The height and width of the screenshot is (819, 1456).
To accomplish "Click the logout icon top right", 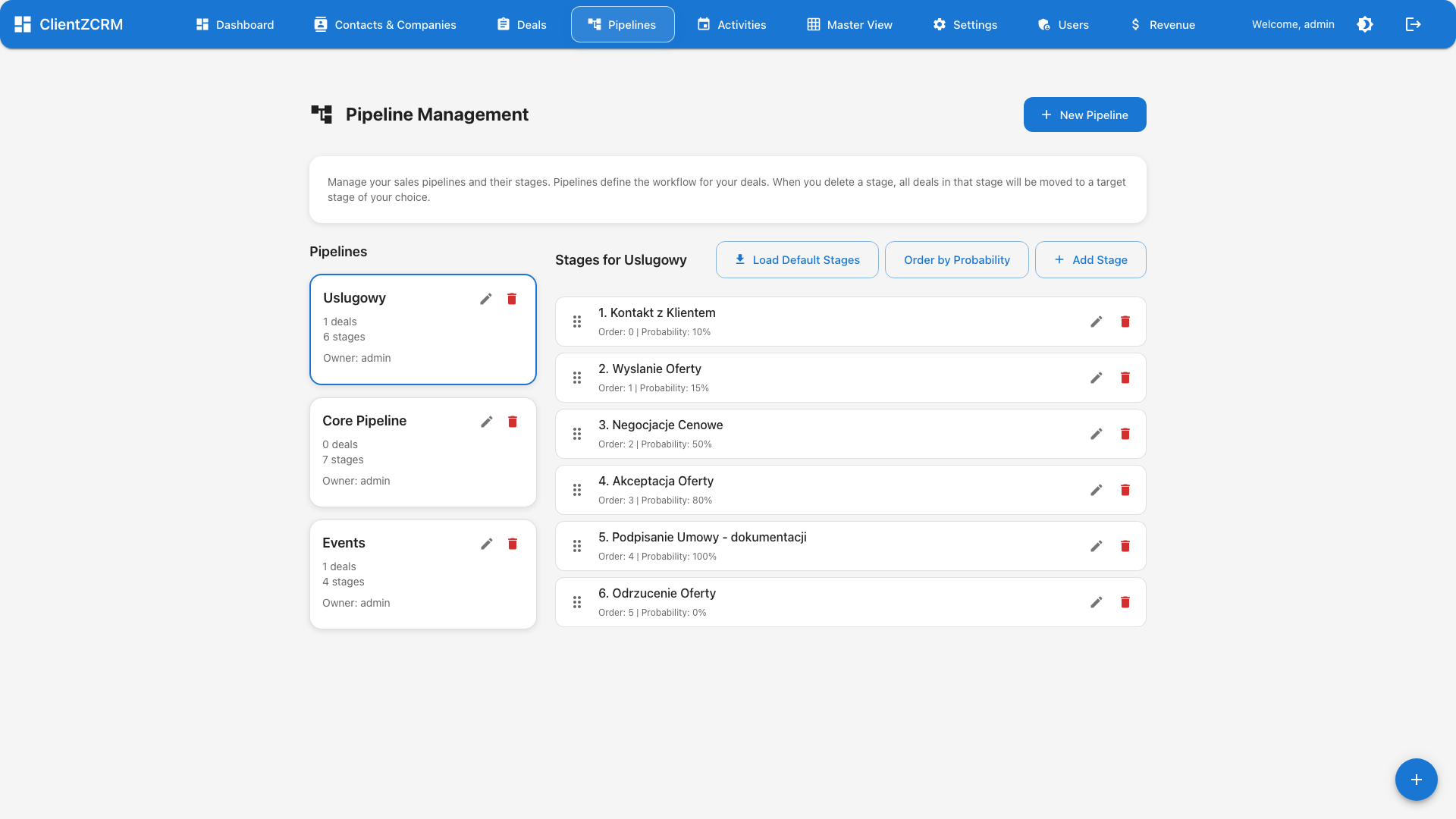I will tap(1414, 24).
